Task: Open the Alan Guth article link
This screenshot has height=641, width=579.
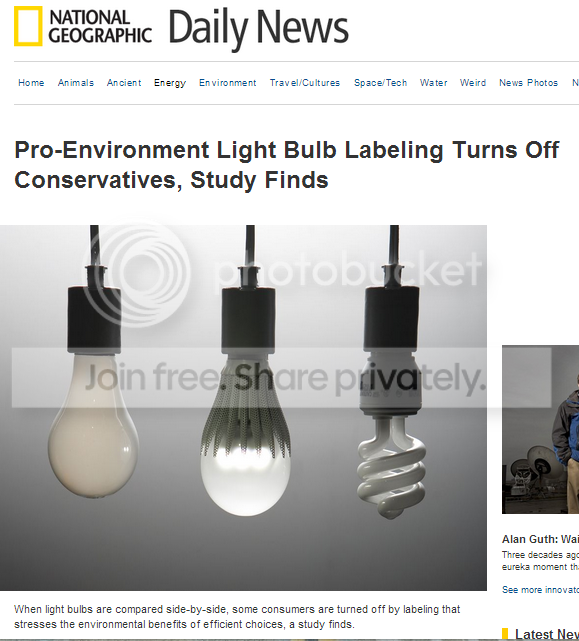Action: [541, 539]
